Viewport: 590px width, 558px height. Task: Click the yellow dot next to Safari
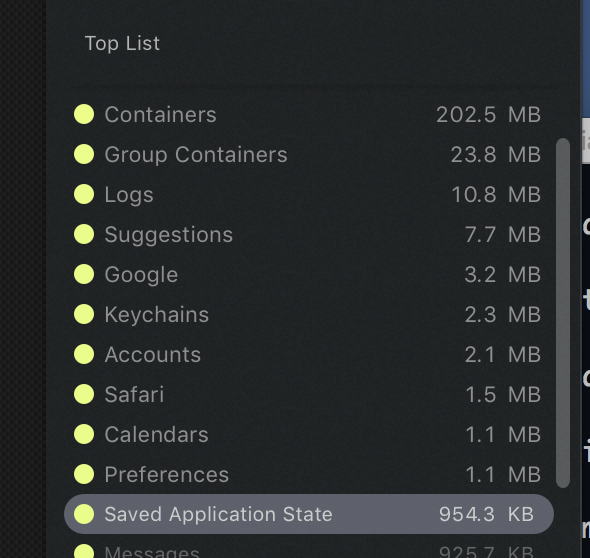coord(84,394)
